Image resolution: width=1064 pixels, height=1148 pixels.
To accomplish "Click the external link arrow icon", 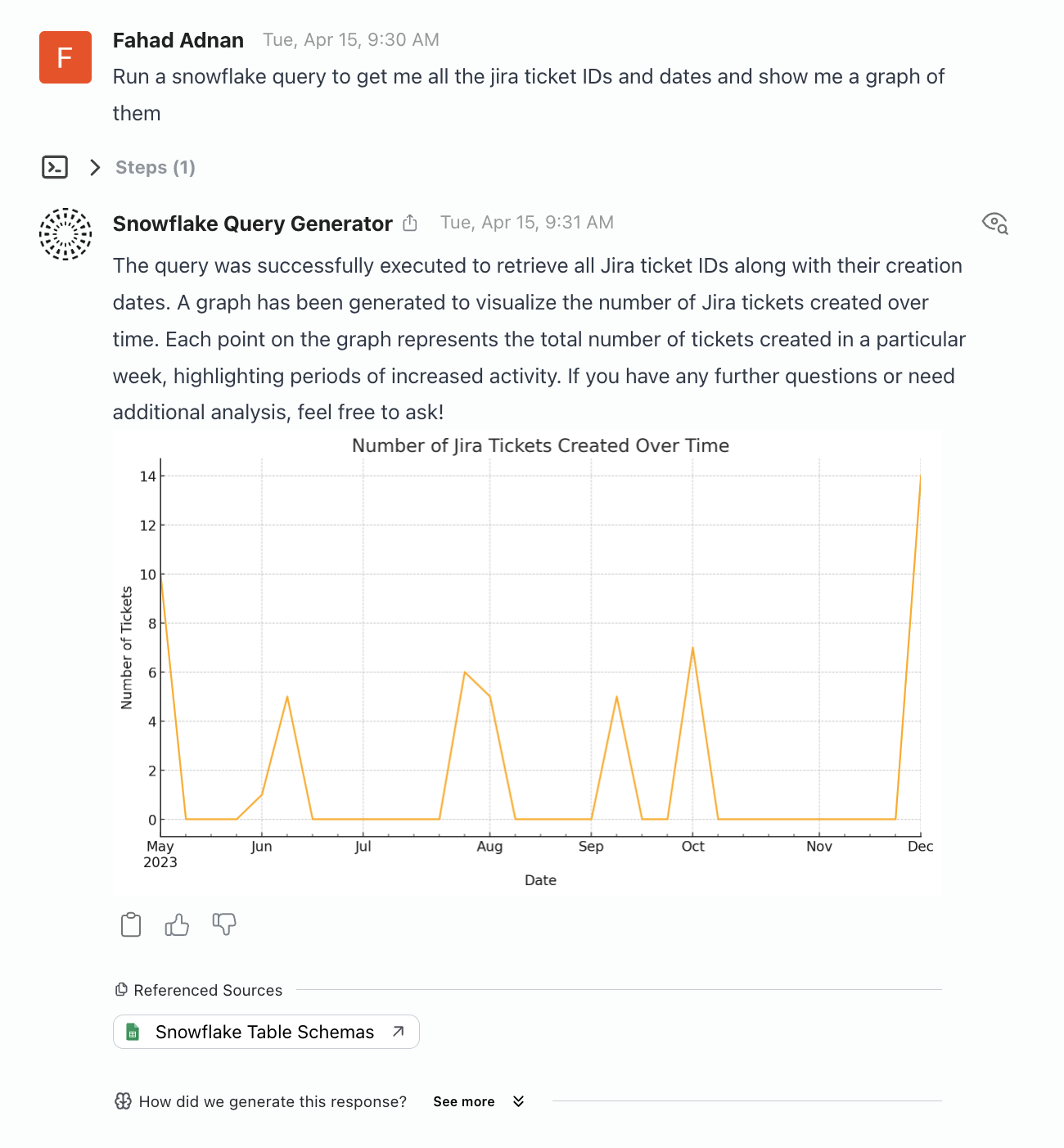I will click(399, 1032).
